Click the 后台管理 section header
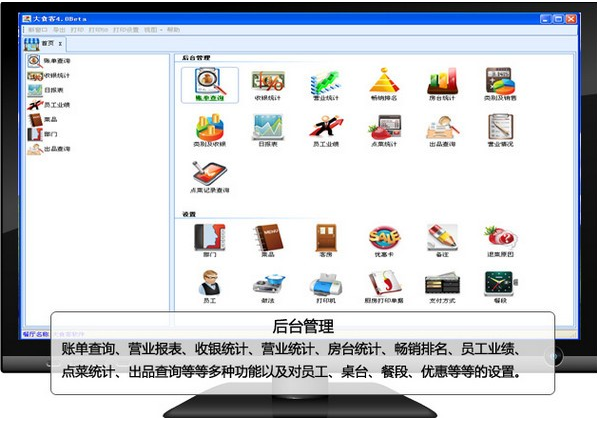 click(x=196, y=58)
